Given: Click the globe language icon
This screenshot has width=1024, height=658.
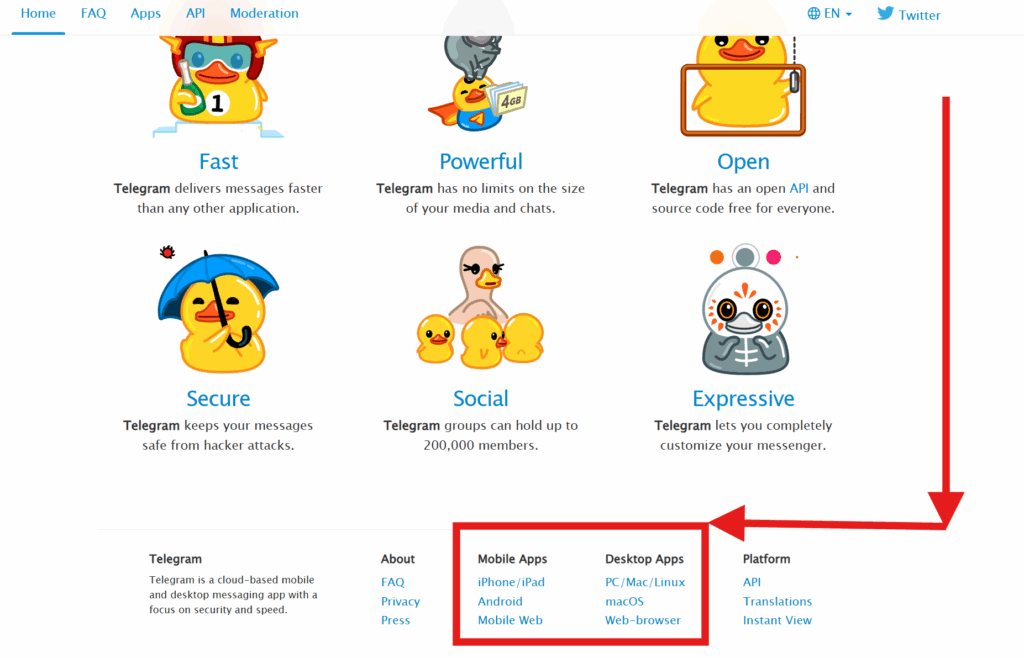Looking at the screenshot, I should click(814, 13).
